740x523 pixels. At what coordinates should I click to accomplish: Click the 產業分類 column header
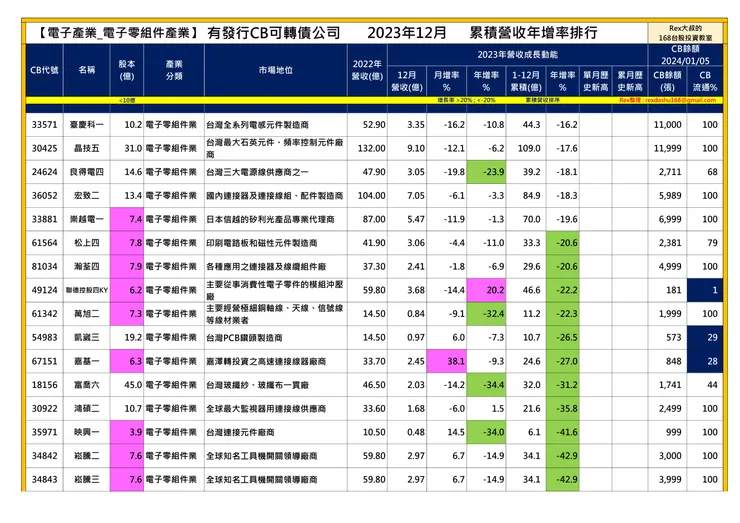174,70
